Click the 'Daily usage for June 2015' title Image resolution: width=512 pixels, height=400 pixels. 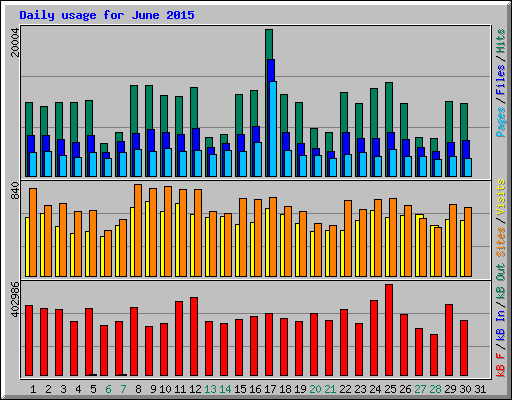107,15
